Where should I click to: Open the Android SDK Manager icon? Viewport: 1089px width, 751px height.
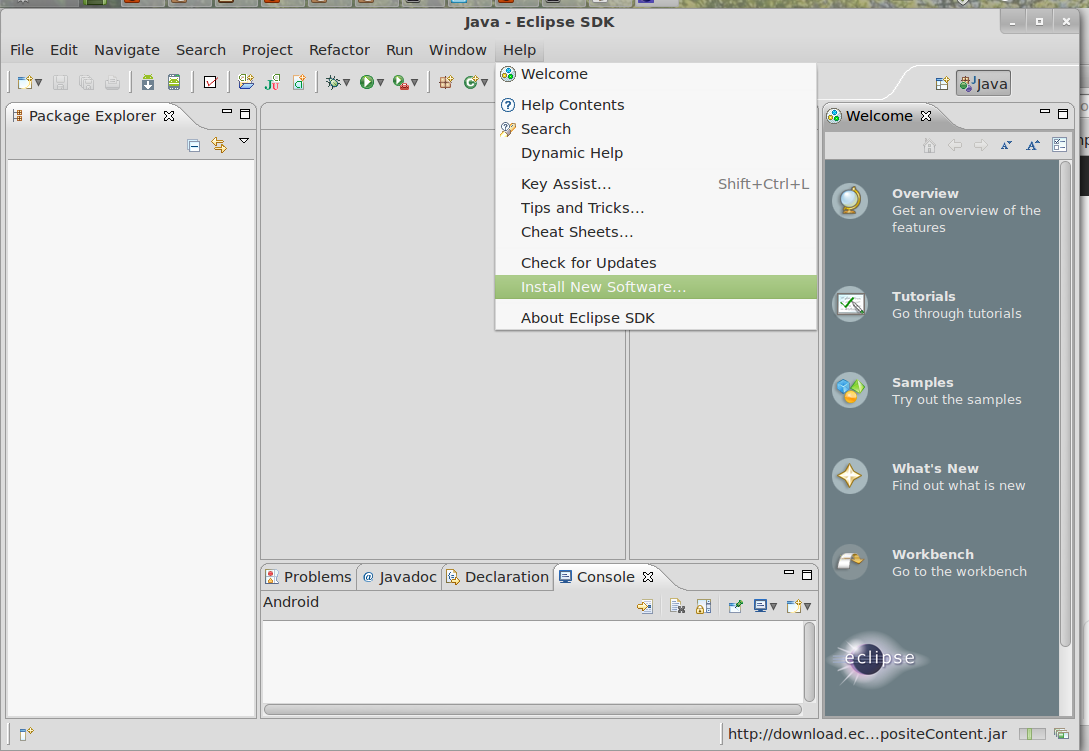tap(147, 83)
